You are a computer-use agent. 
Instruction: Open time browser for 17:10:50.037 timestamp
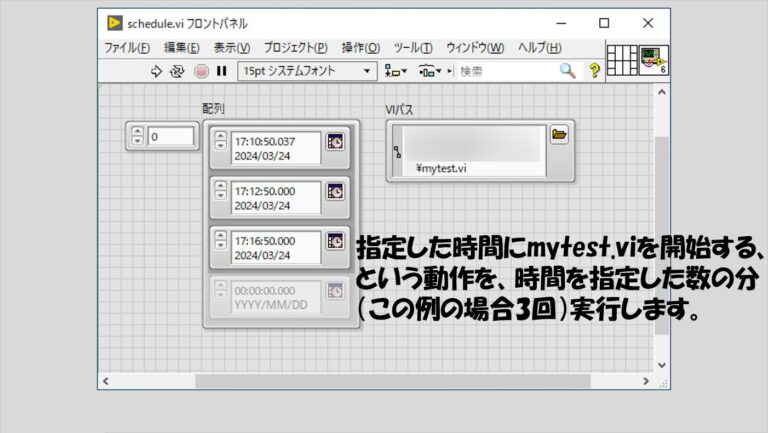click(x=336, y=143)
